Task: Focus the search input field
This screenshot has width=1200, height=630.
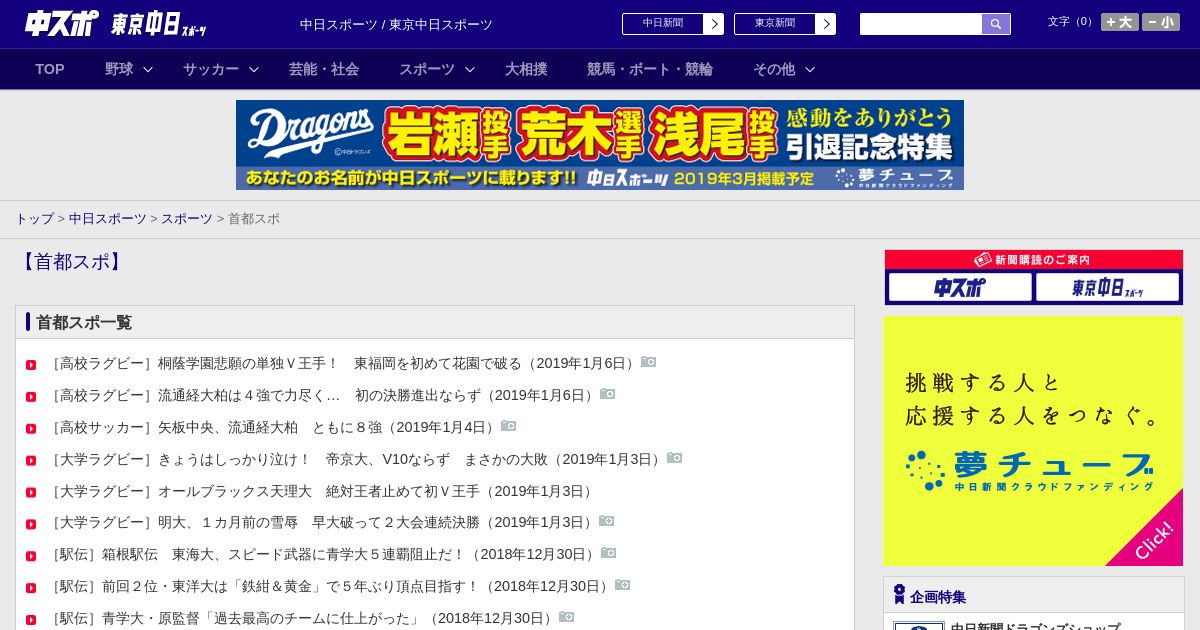Action: click(x=921, y=24)
